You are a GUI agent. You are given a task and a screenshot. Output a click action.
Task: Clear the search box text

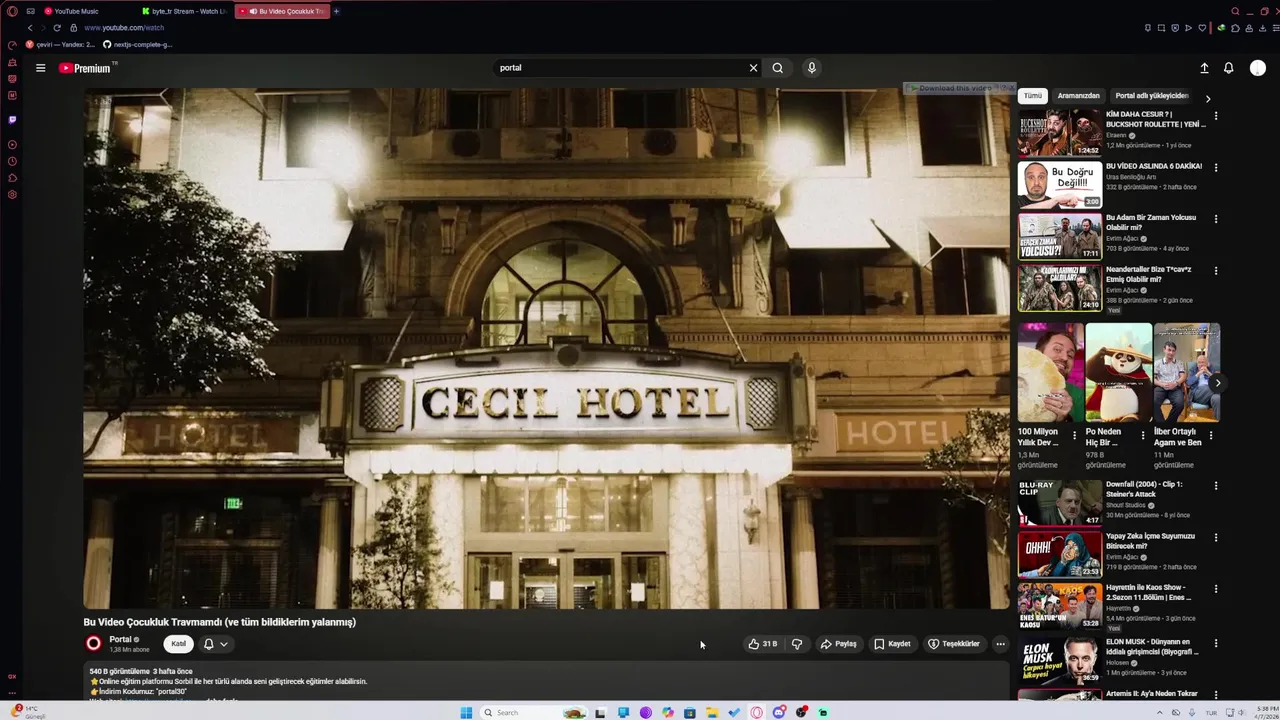[x=753, y=68]
